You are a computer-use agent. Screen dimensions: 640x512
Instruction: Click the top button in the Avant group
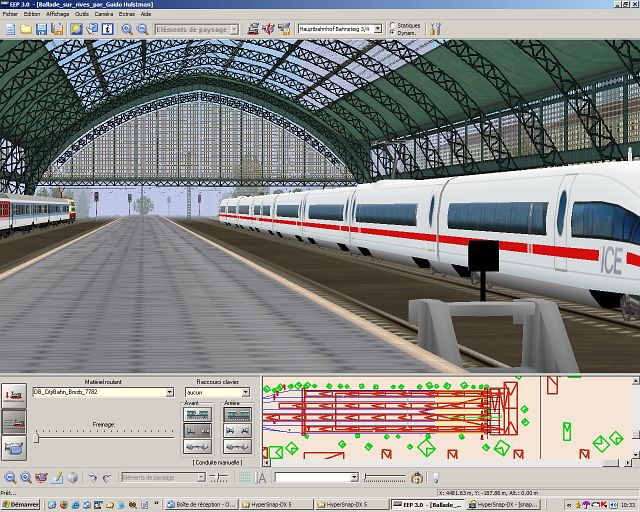coord(198,414)
